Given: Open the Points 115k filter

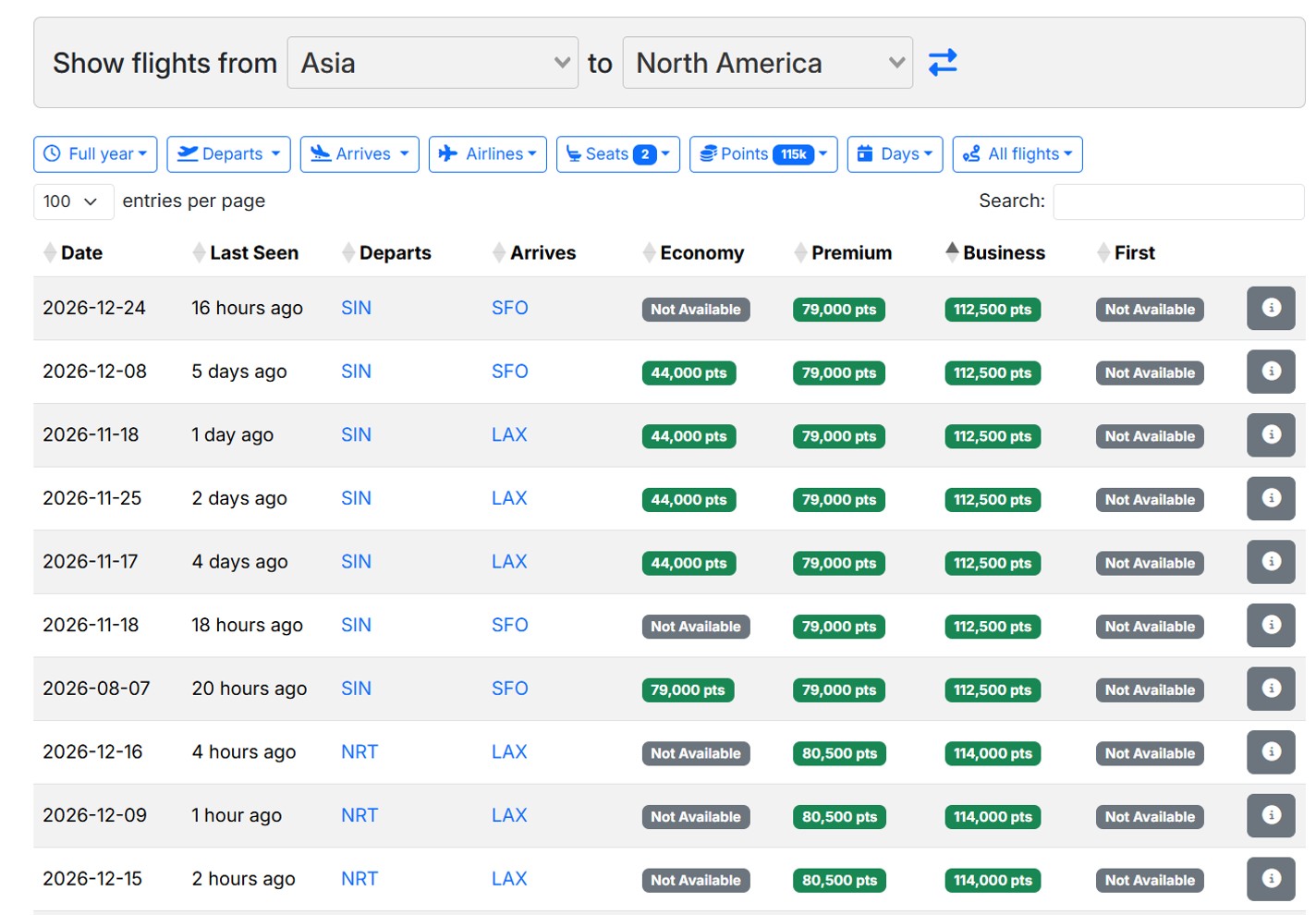Looking at the screenshot, I should (x=762, y=154).
